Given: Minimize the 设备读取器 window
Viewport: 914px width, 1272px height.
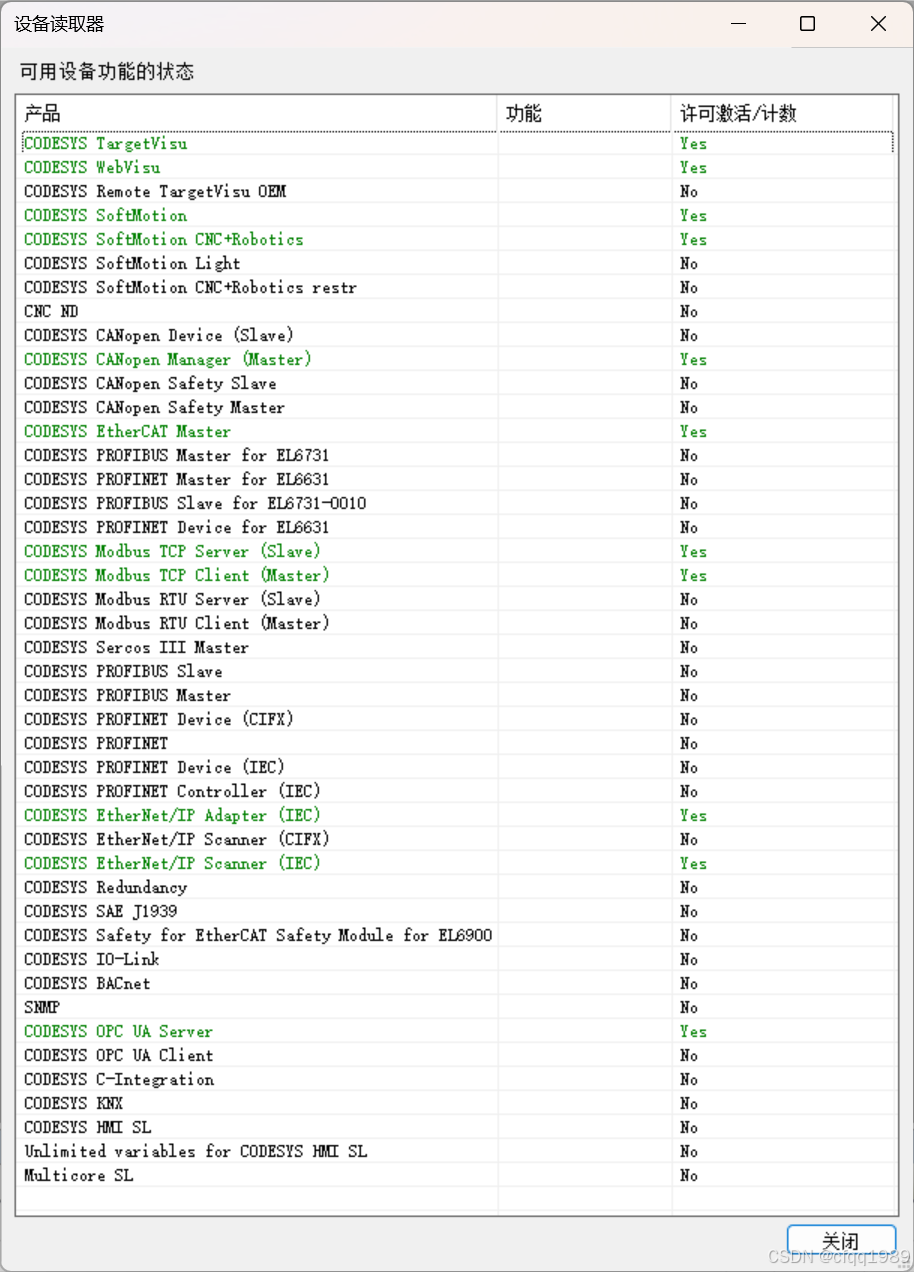Looking at the screenshot, I should pyautogui.click(x=737, y=24).
